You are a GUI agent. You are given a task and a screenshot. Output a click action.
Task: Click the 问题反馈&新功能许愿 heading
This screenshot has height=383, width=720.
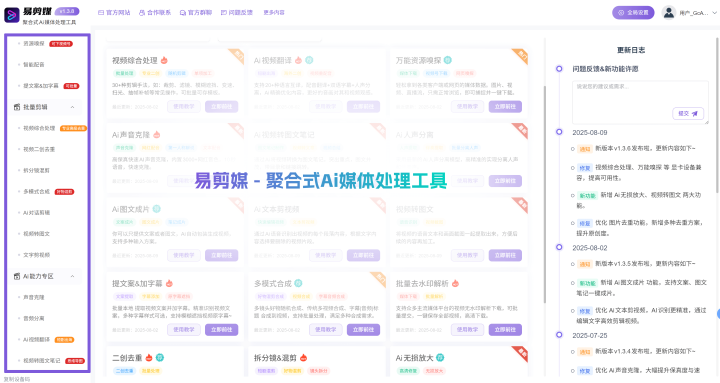605,69
